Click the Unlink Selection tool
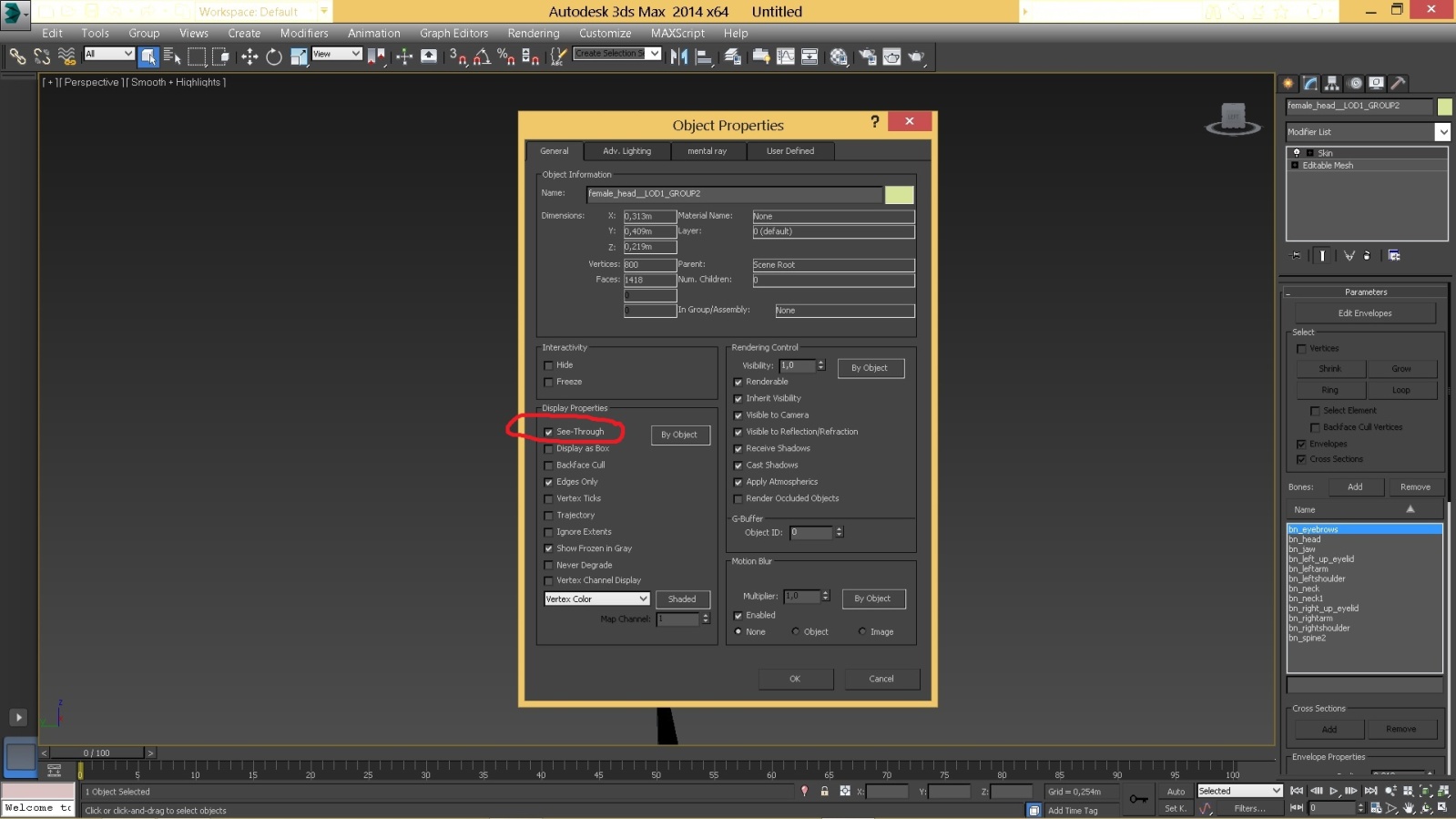Viewport: 1456px width, 819px height. pyautogui.click(x=42, y=56)
